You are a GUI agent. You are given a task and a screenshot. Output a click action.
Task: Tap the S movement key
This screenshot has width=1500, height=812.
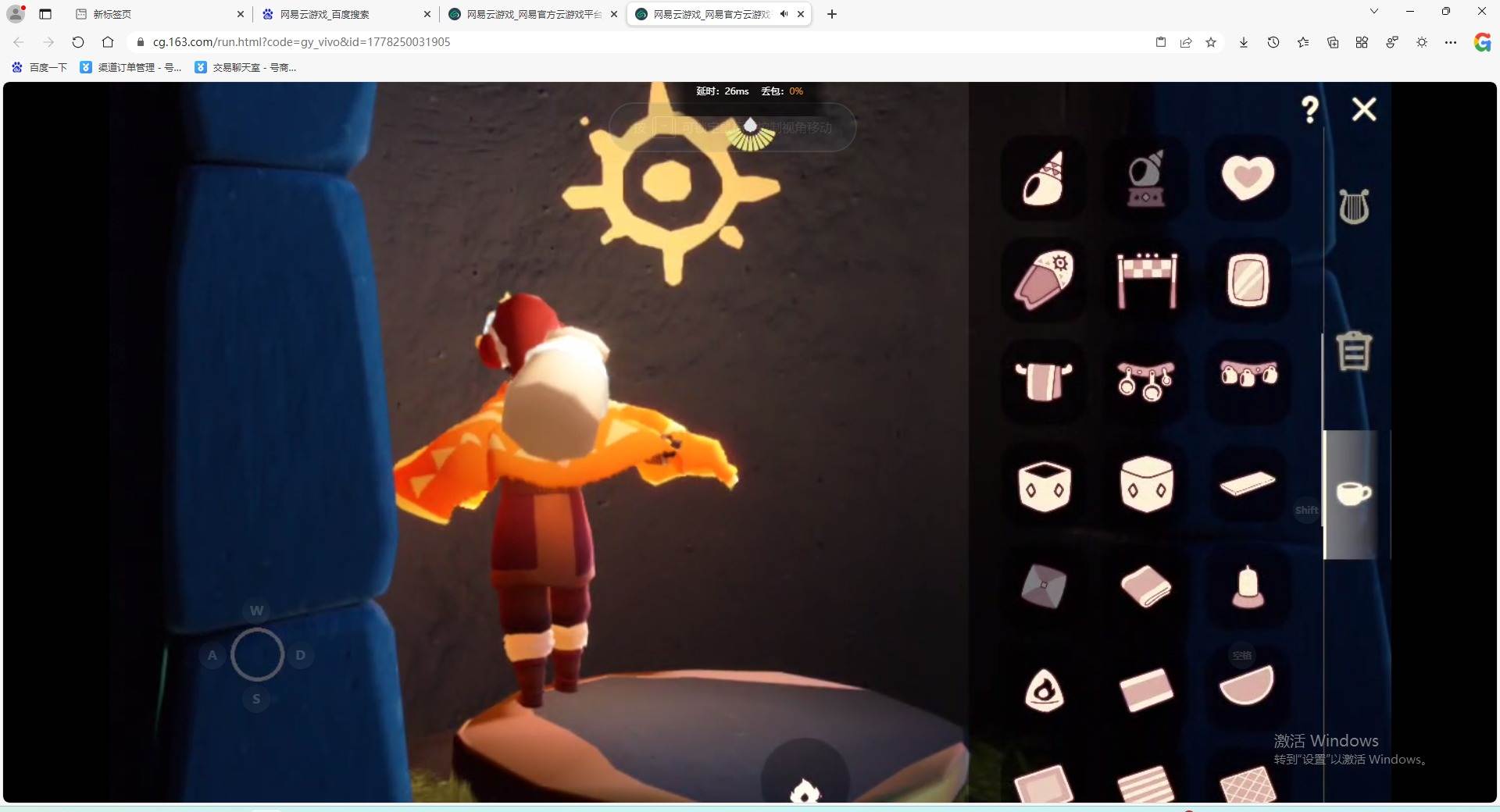[x=256, y=699]
